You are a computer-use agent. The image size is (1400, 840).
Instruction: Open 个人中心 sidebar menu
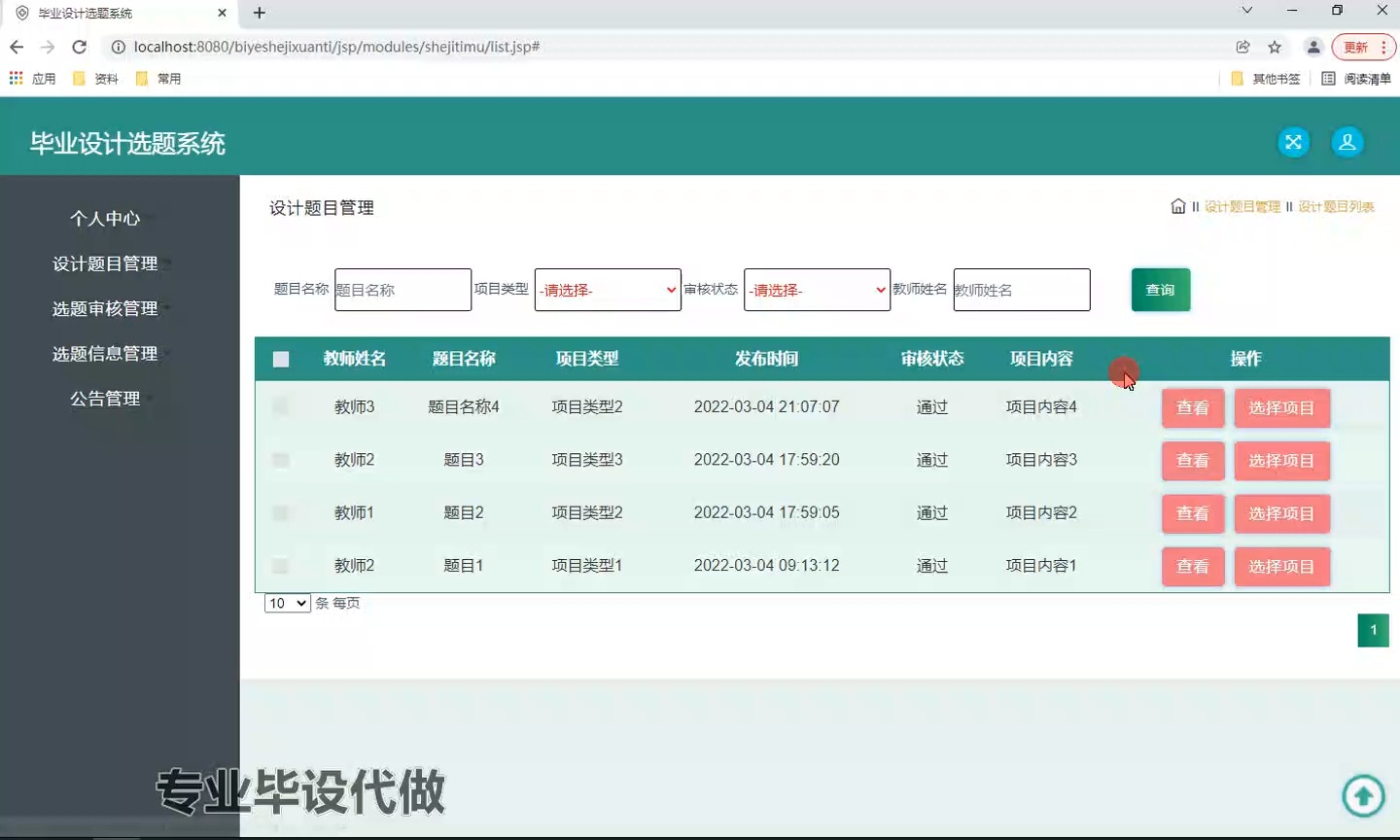[105, 219]
